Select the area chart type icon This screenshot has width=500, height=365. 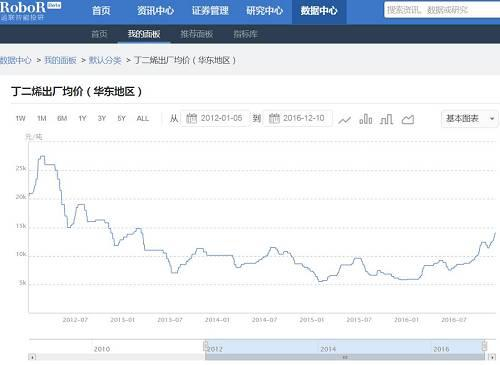tap(408, 119)
